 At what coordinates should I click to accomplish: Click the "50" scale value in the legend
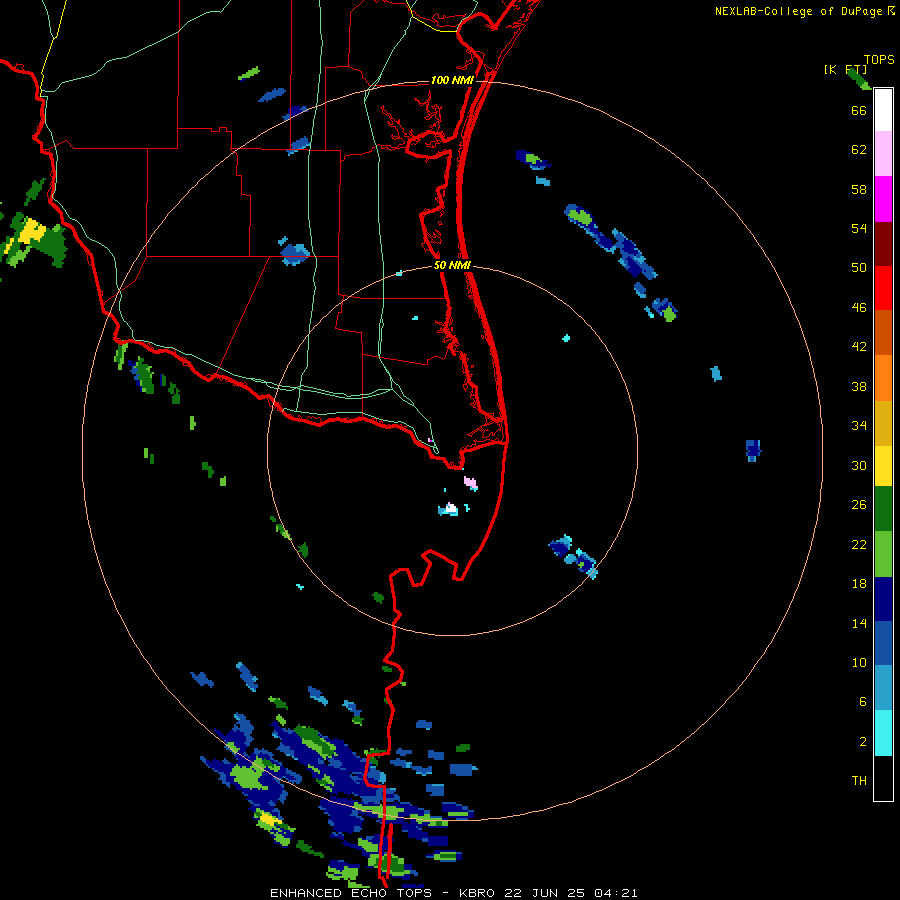pyautogui.click(x=859, y=268)
